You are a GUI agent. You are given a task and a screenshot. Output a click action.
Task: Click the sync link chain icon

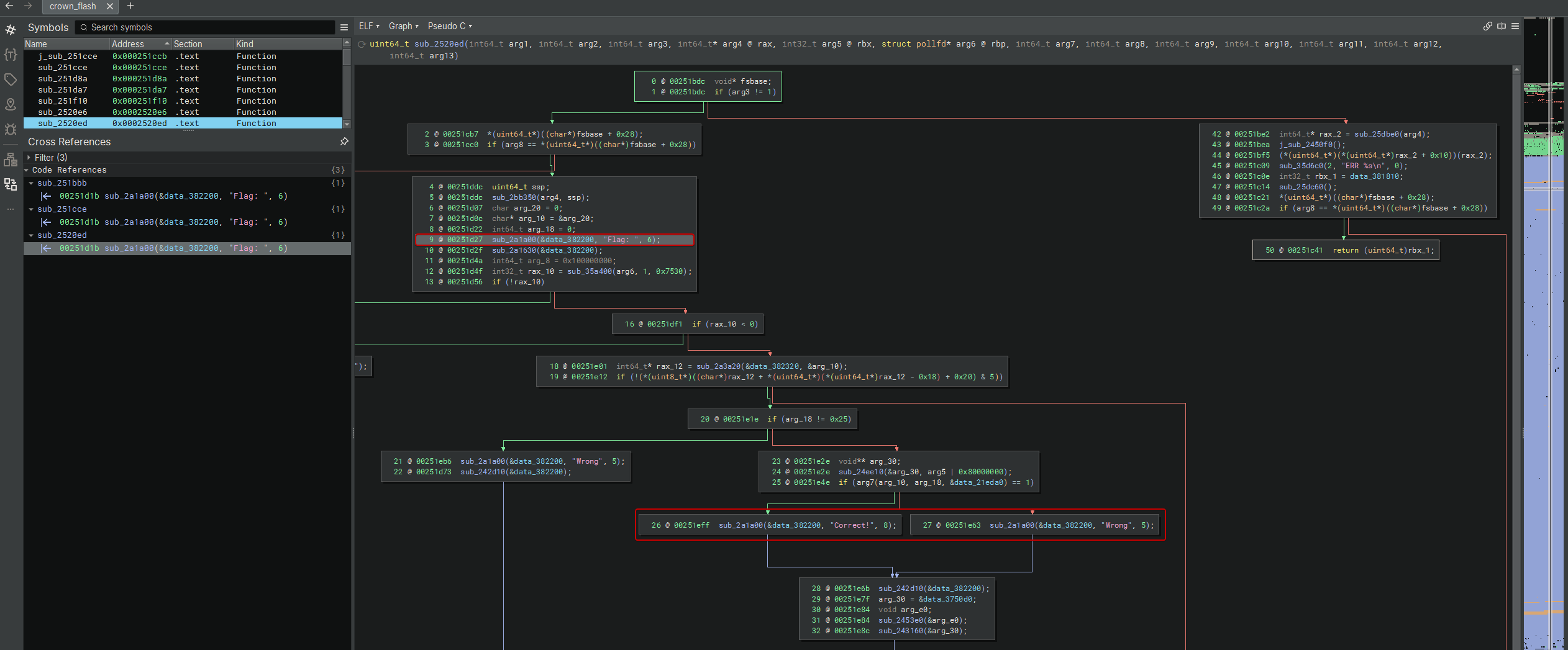1487,26
